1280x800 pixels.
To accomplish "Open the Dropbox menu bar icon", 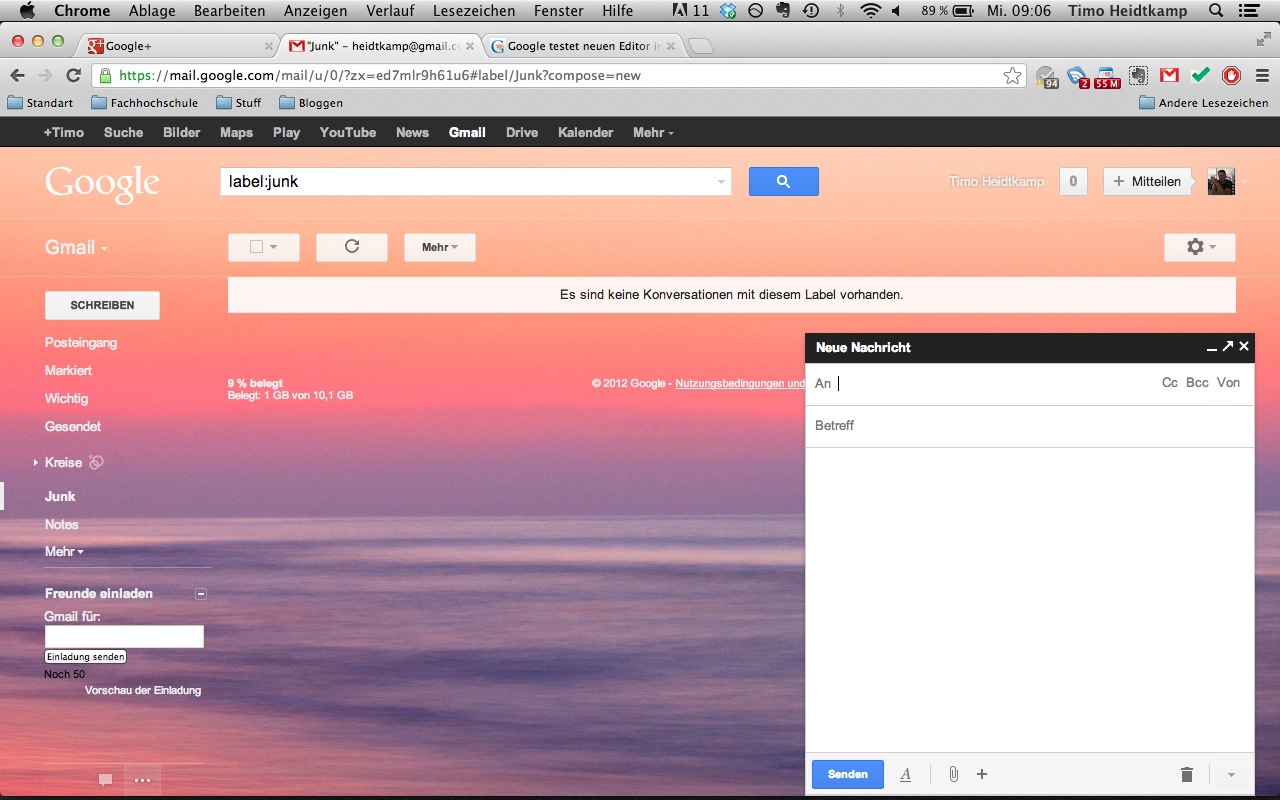I will tap(728, 11).
